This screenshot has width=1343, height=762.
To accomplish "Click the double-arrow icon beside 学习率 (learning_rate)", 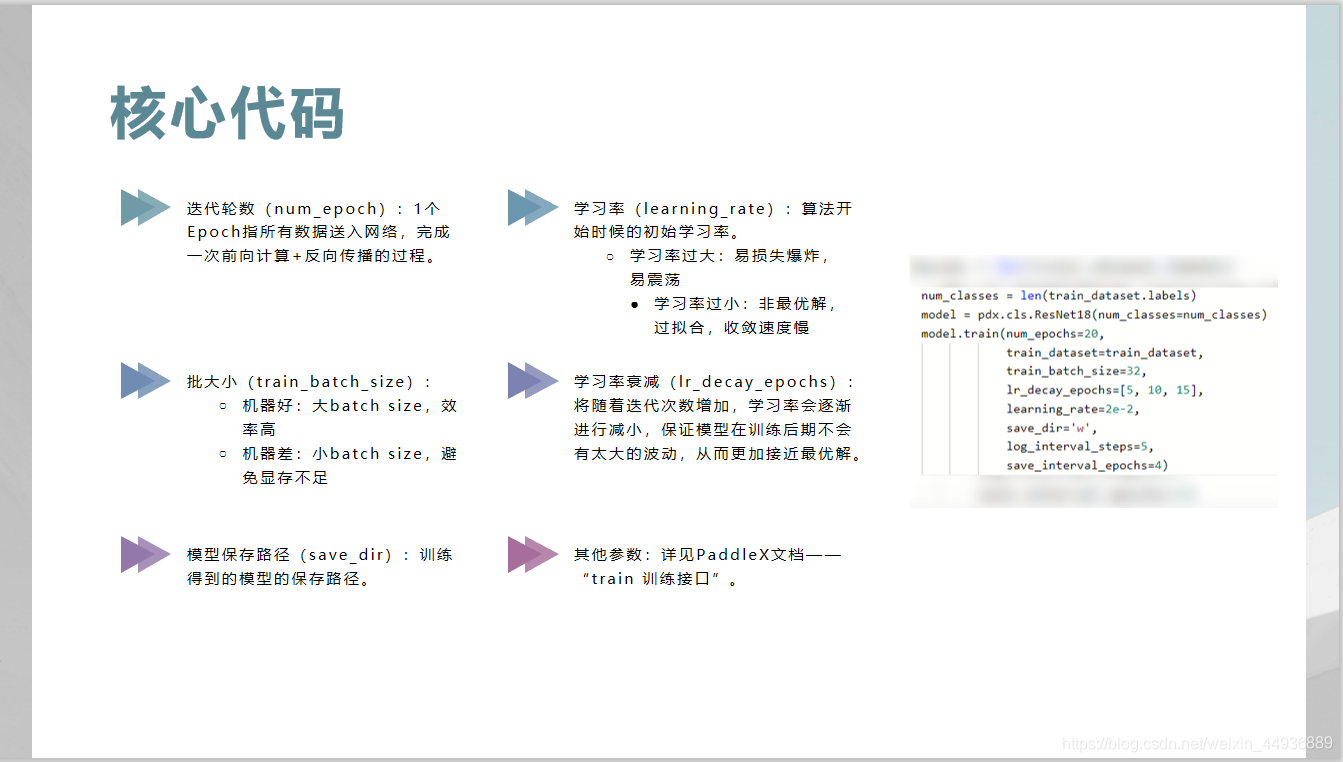I will [x=533, y=207].
